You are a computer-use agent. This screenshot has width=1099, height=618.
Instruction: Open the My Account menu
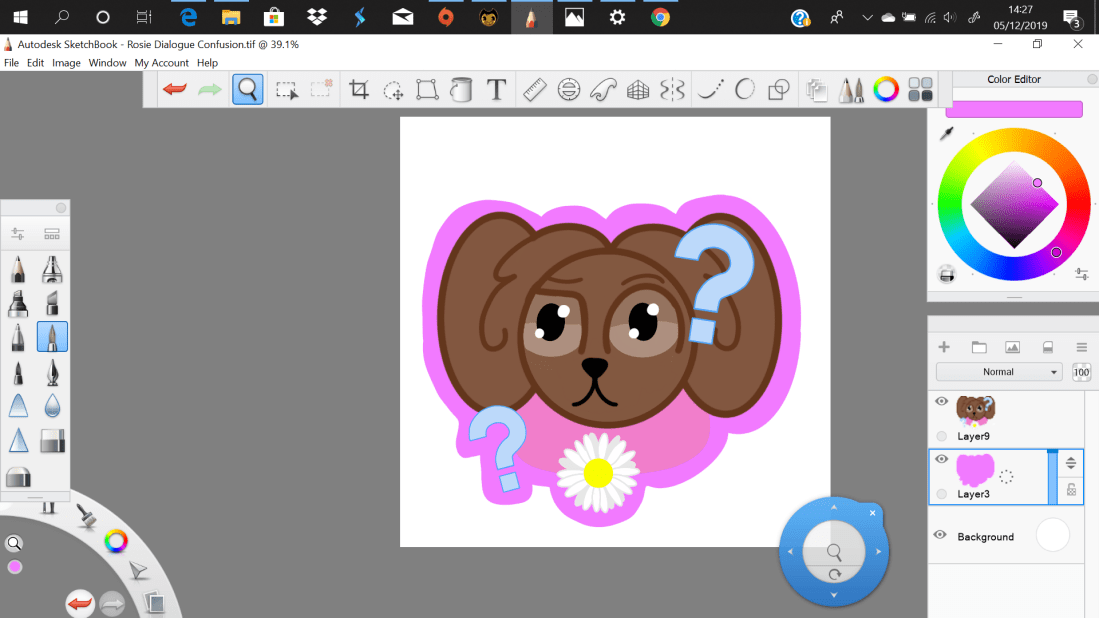161,63
